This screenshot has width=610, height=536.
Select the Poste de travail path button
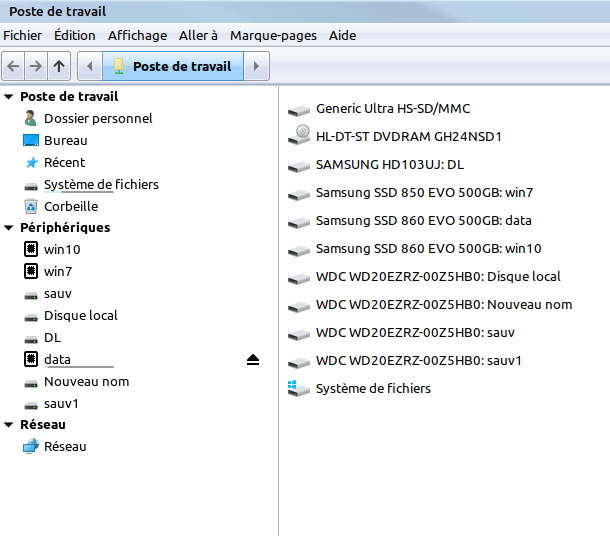(173, 66)
